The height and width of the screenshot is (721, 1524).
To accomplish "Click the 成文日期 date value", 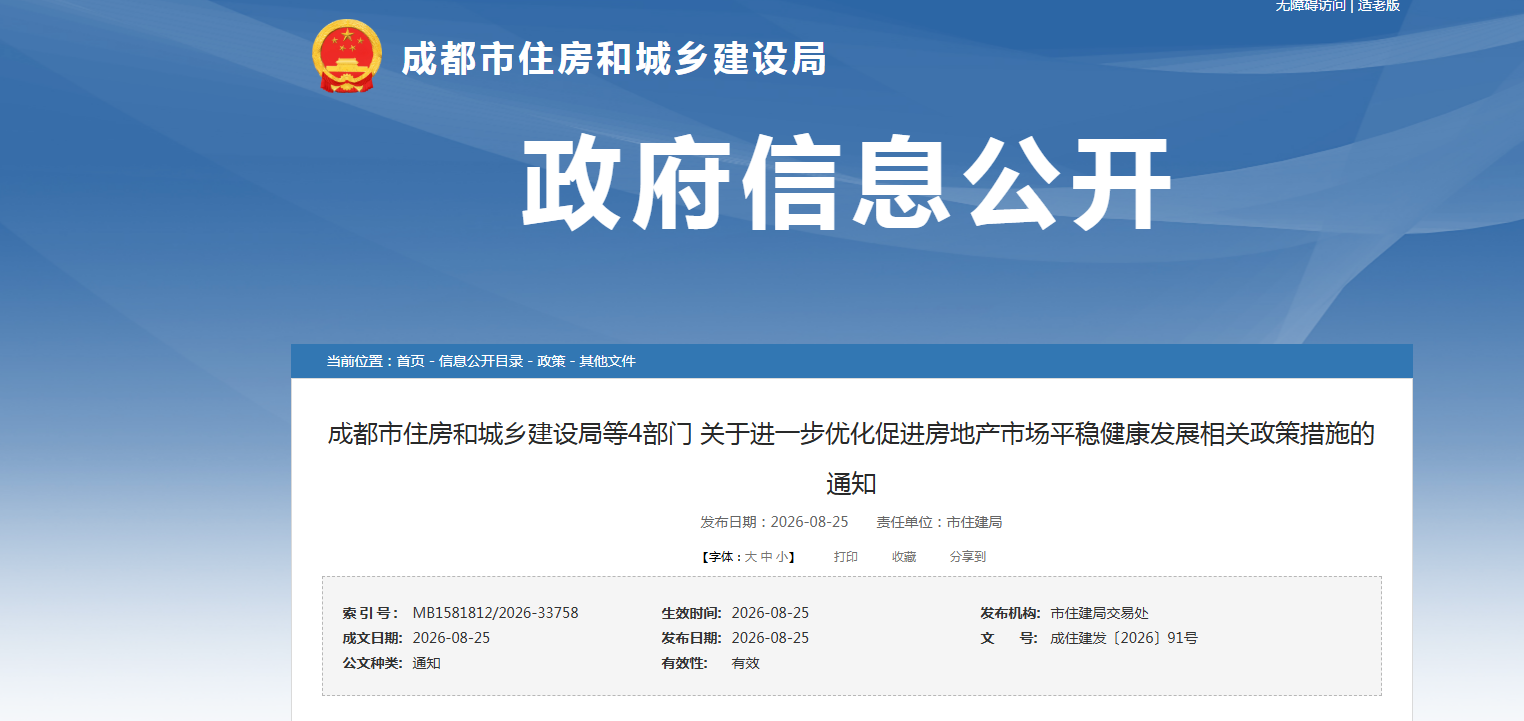I will click(x=451, y=638).
